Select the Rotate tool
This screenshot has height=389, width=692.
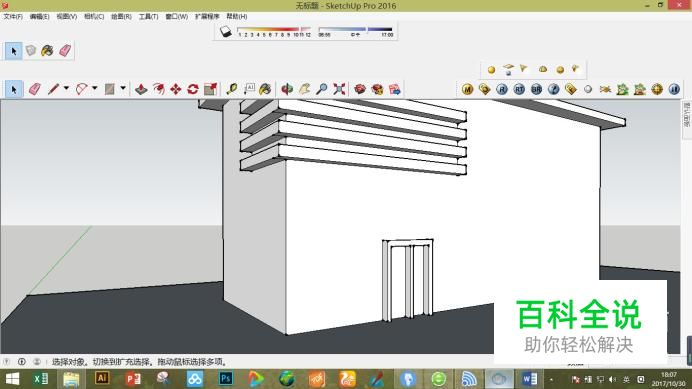pyautogui.click(x=193, y=89)
